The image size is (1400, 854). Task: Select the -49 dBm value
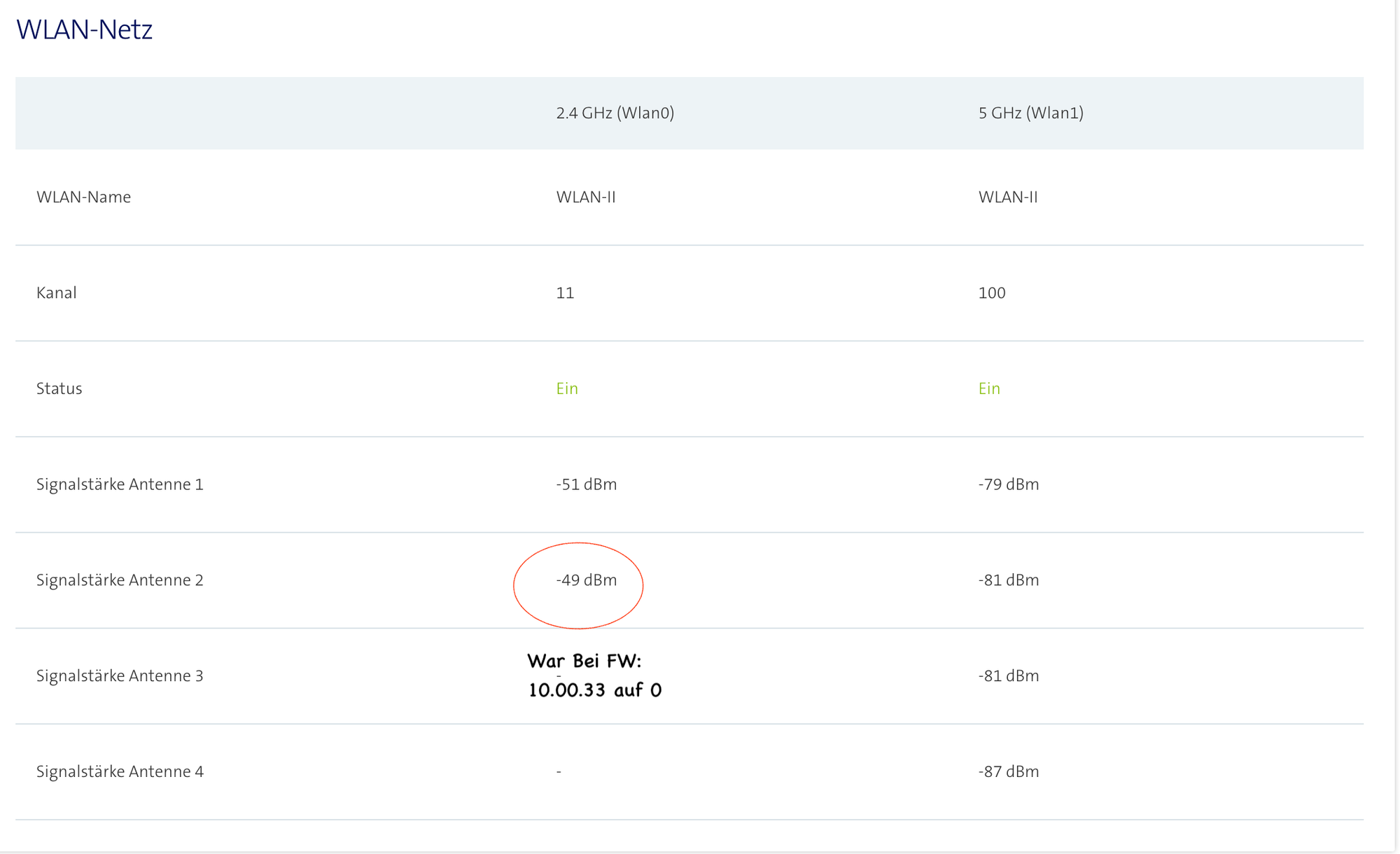587,580
